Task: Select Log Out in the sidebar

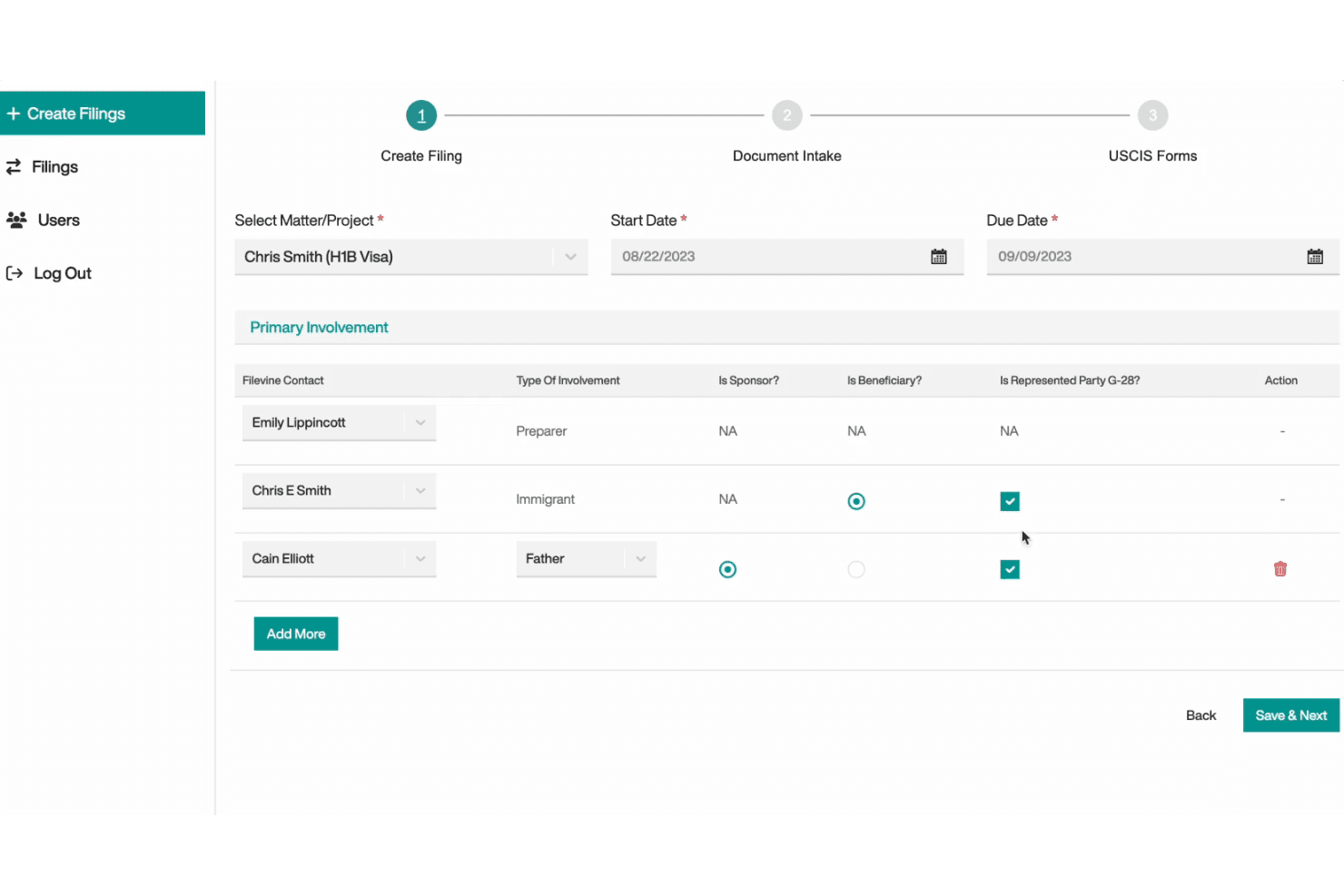Action: pos(62,273)
